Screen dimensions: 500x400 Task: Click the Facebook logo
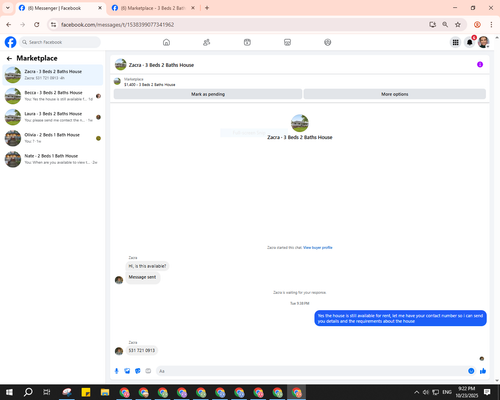10,42
